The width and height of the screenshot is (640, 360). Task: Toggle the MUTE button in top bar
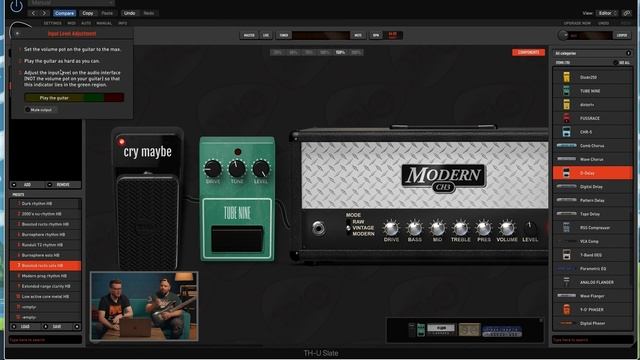tap(358, 36)
